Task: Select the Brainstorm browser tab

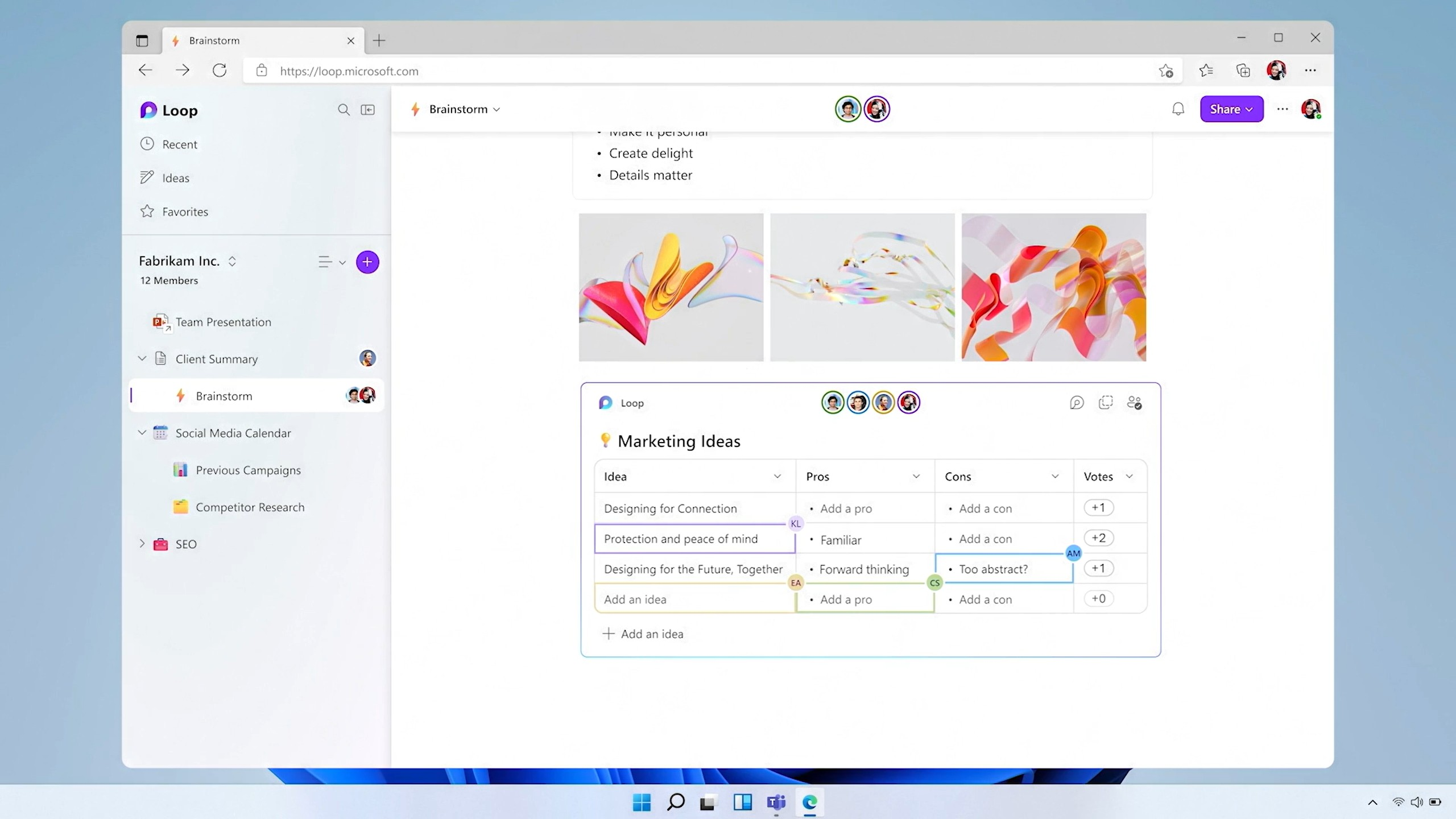Action: click(263, 40)
